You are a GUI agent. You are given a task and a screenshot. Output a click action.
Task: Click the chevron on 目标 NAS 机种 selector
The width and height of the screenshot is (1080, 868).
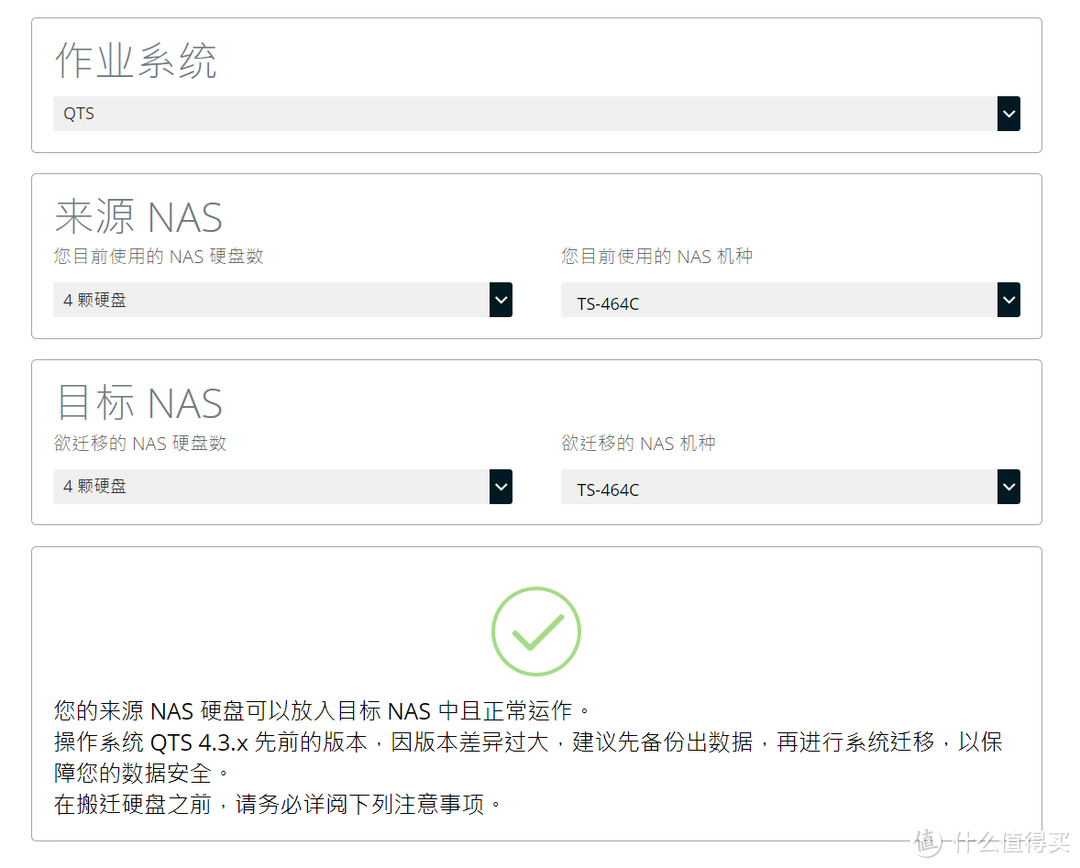coord(1009,486)
